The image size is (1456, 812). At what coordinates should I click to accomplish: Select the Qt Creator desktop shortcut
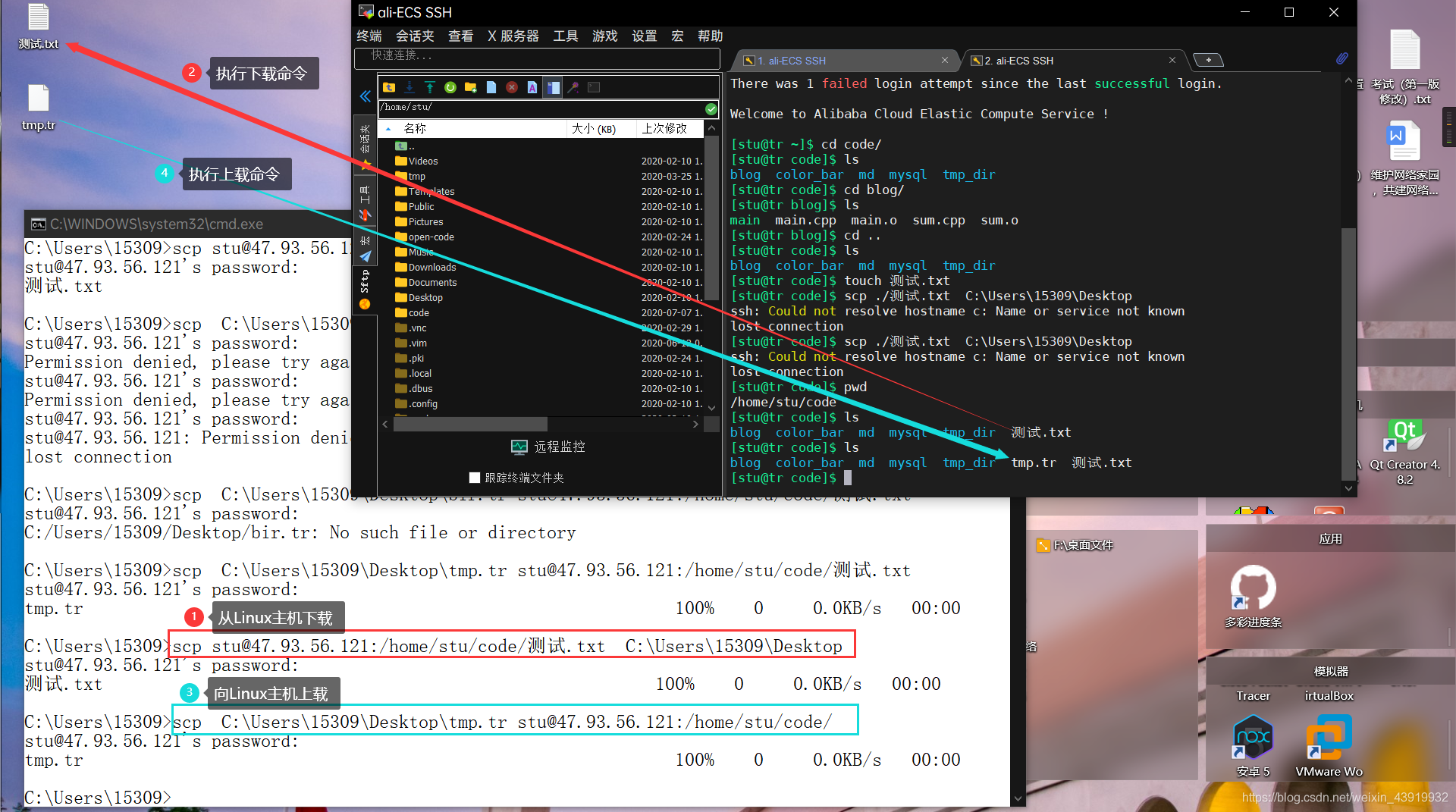tap(1404, 453)
